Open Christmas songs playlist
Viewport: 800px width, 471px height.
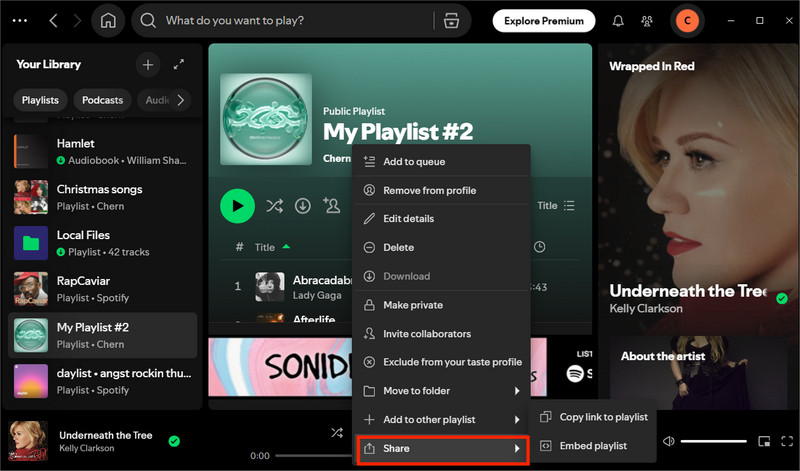click(103, 197)
